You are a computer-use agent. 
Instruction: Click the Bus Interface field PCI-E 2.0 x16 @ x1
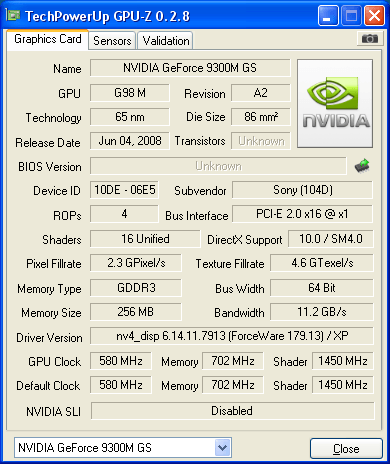pyautogui.click(x=303, y=214)
